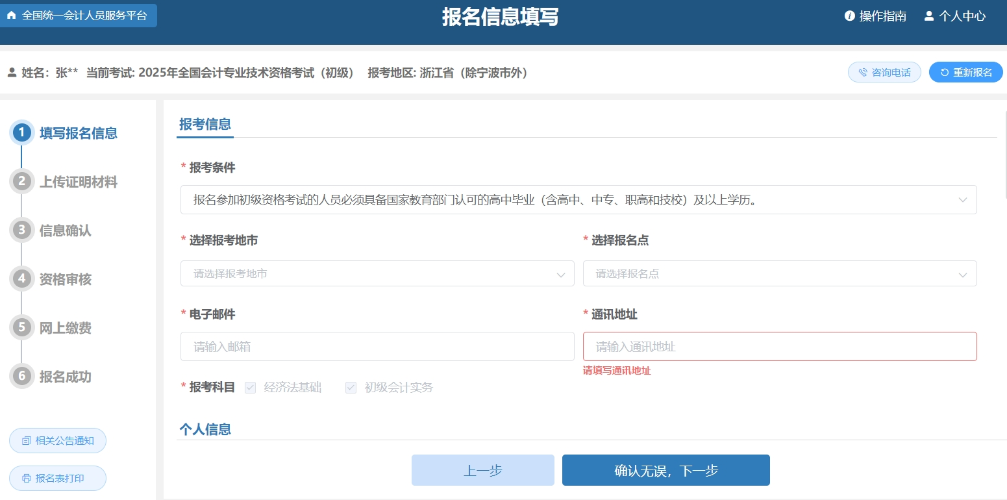Screen dimensions: 1007x500
Task: Click the 电子邮件 input field
Action: (377, 346)
